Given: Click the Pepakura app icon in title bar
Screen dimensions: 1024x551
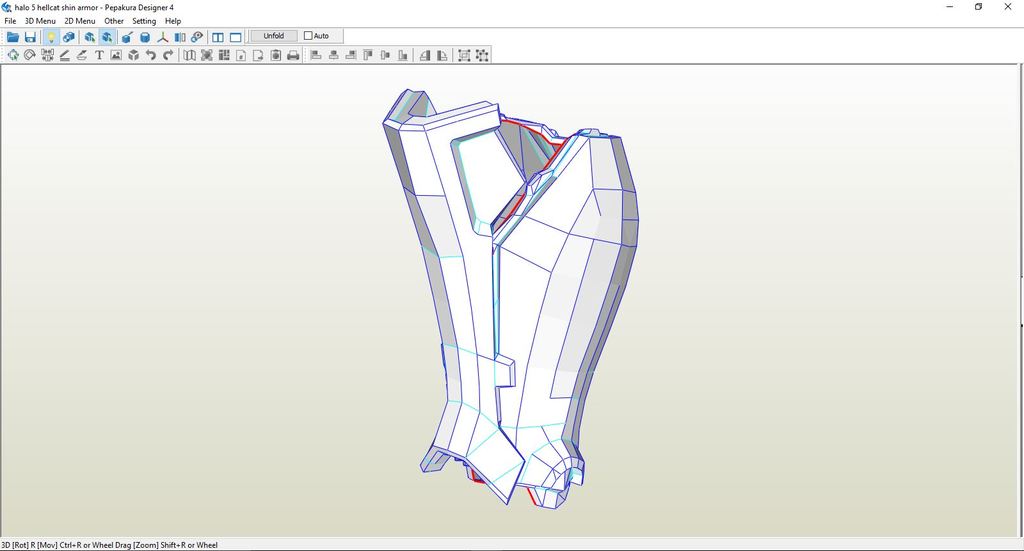Looking at the screenshot, I should pyautogui.click(x=7, y=7).
